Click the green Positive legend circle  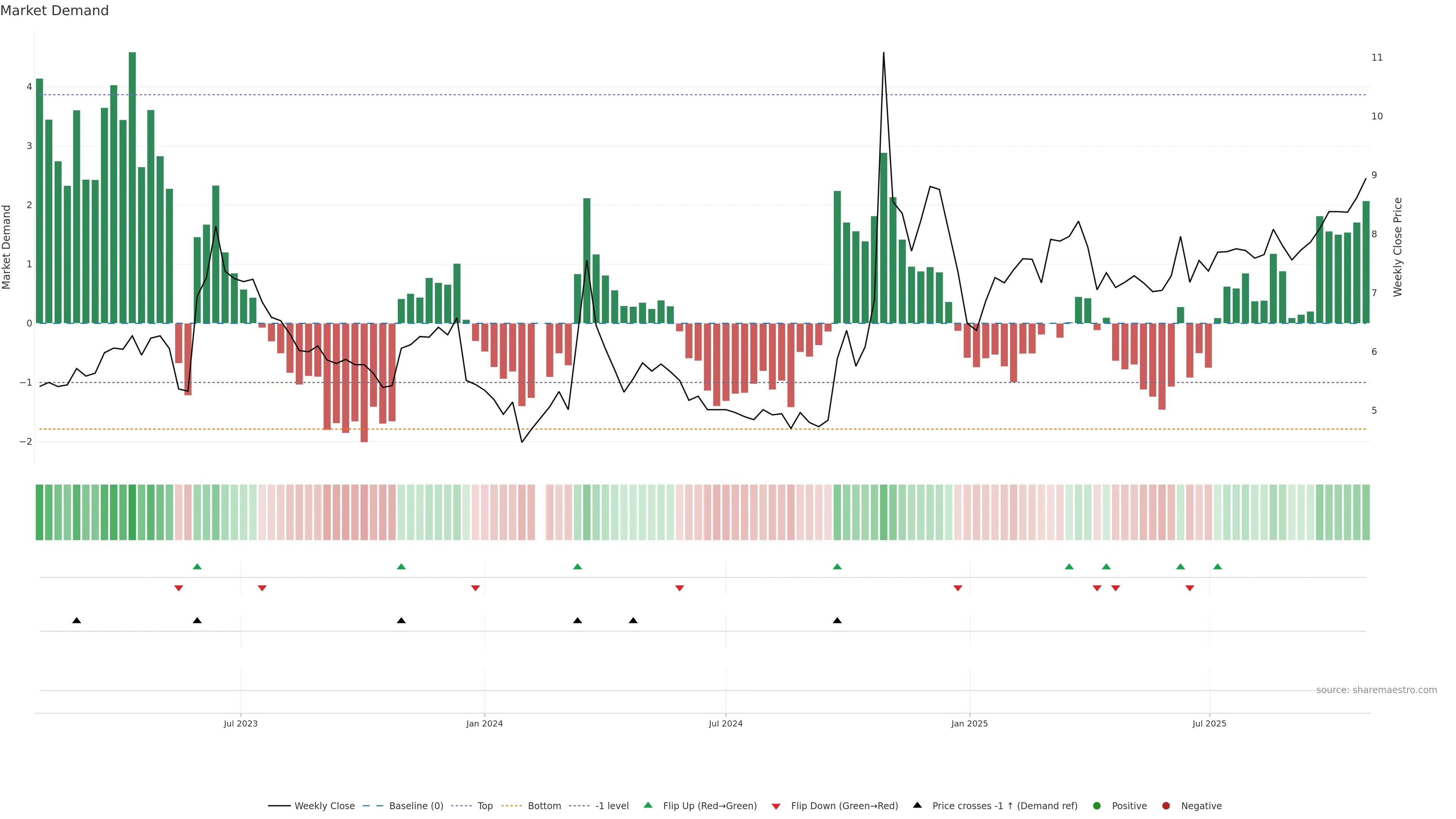coord(1097,805)
